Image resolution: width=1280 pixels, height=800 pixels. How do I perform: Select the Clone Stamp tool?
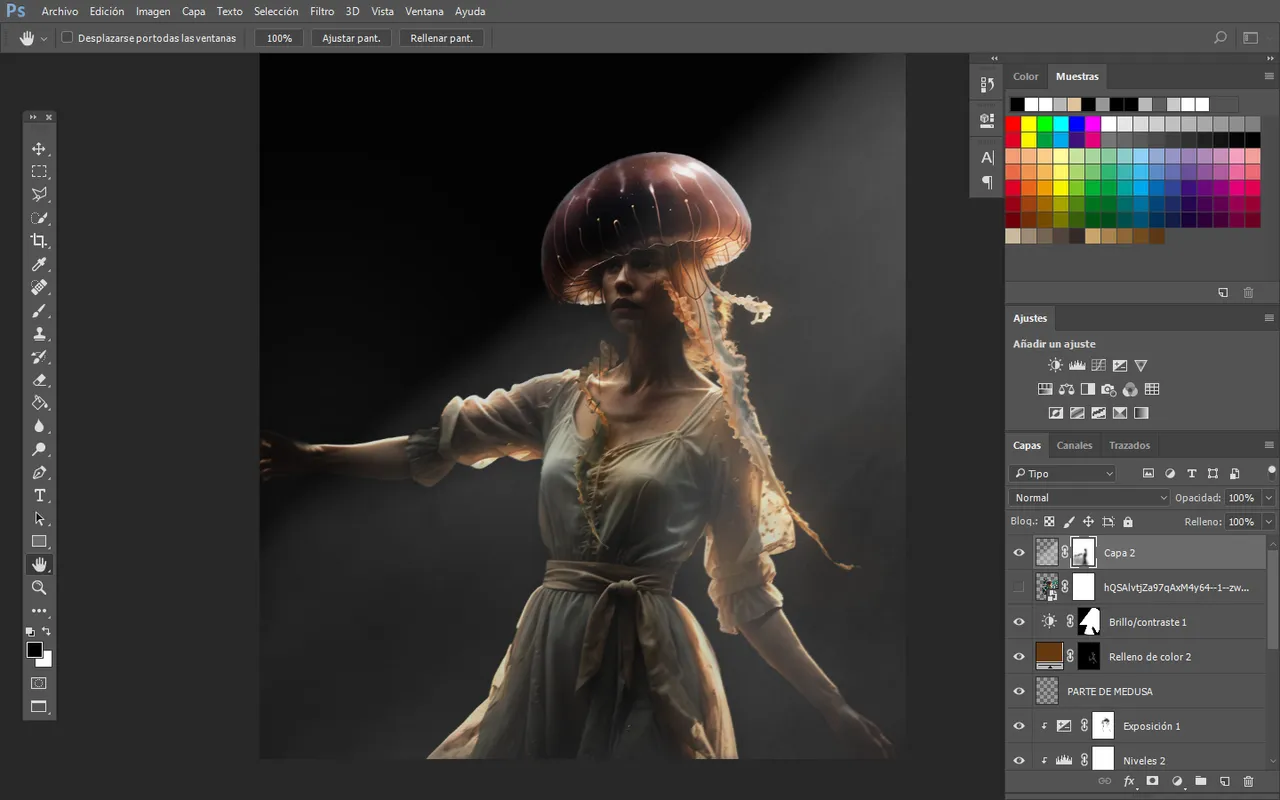pyautogui.click(x=39, y=334)
